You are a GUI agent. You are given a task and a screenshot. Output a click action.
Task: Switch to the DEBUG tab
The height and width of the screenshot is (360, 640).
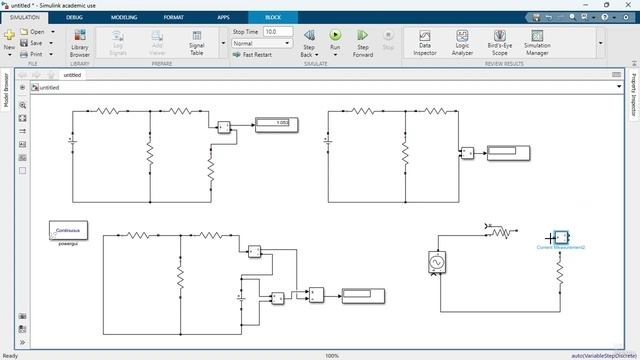point(74,17)
